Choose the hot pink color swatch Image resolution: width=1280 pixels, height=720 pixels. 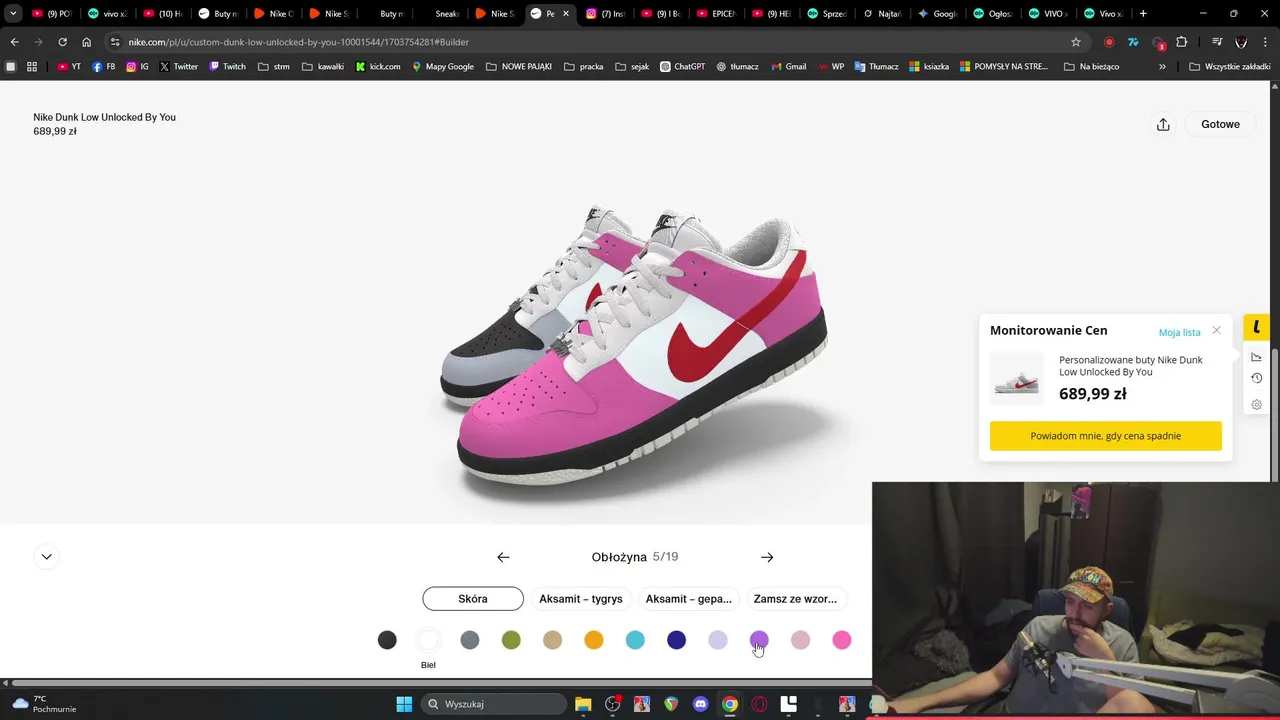coord(842,640)
